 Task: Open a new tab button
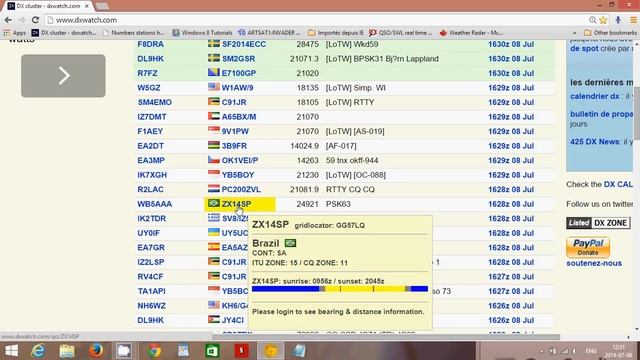click(102, 6)
